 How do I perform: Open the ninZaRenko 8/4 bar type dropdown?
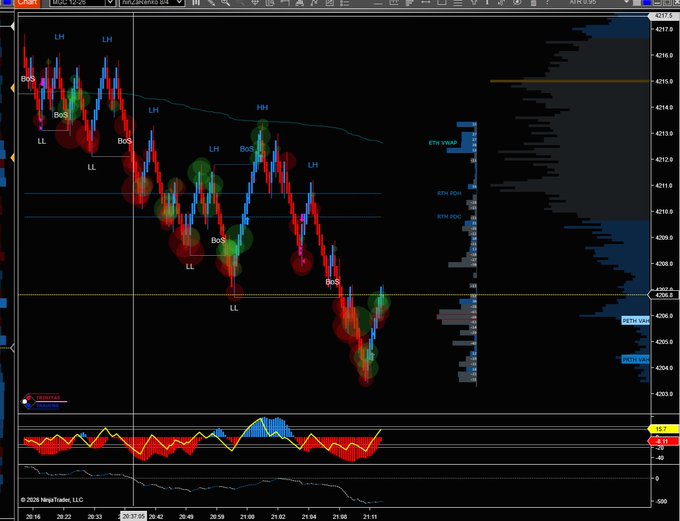(x=180, y=3)
